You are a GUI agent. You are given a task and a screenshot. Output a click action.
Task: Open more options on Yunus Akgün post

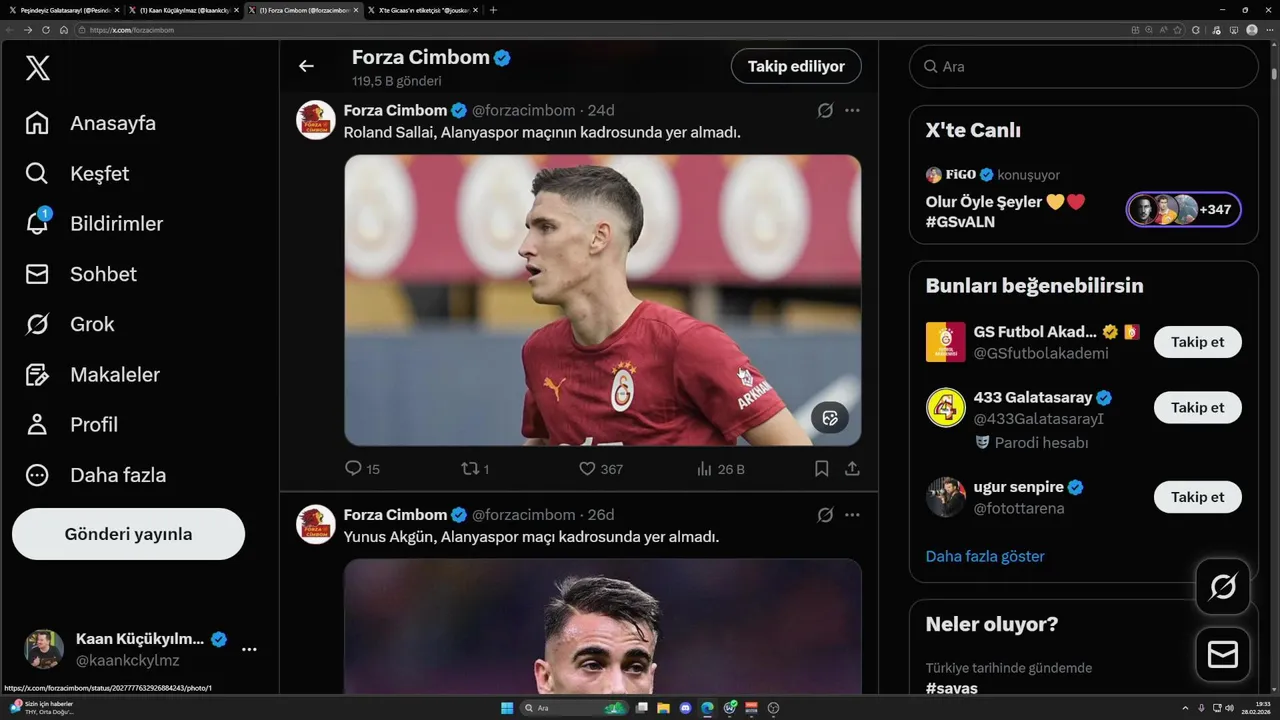tap(852, 515)
